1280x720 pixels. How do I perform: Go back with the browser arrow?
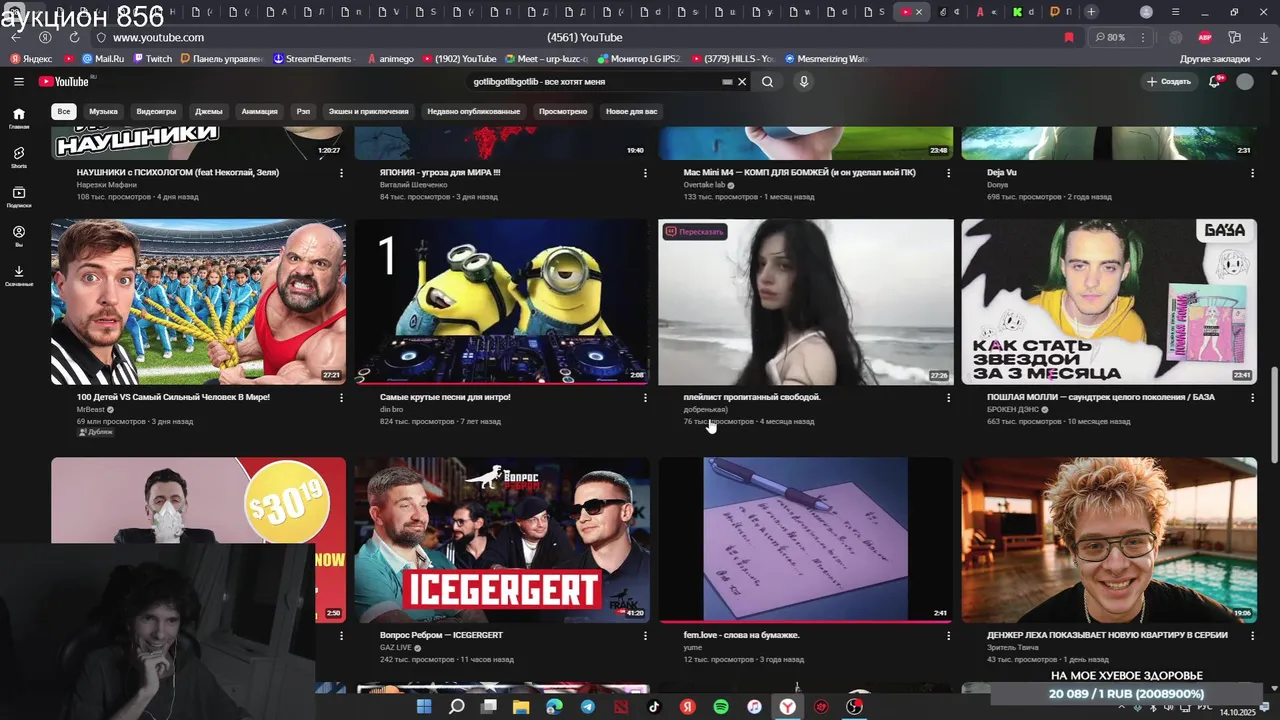pos(15,37)
